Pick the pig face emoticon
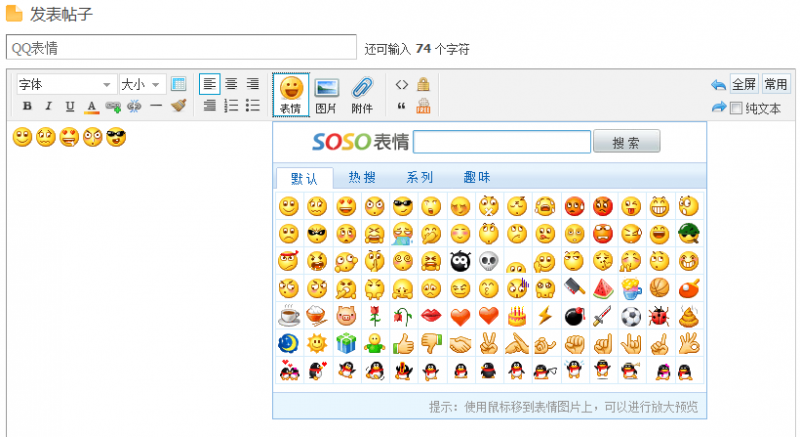 [x=346, y=317]
